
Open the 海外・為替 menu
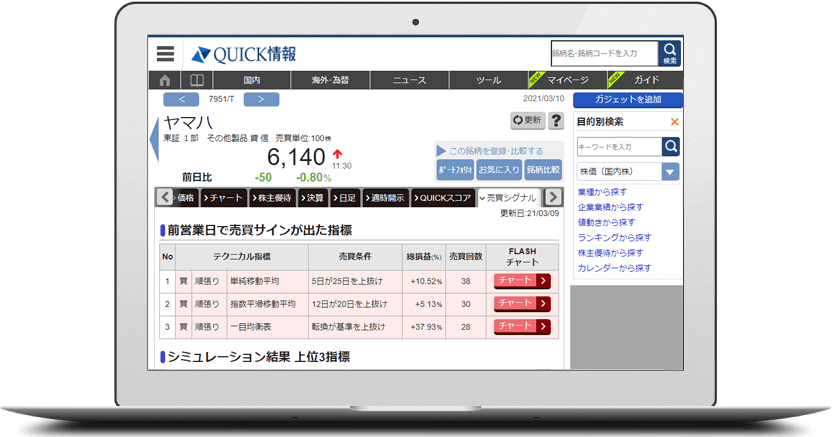click(330, 80)
